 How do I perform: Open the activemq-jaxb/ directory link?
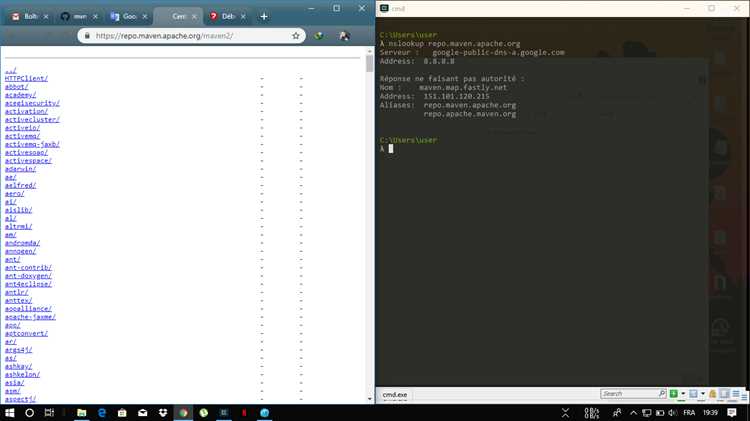point(32,144)
